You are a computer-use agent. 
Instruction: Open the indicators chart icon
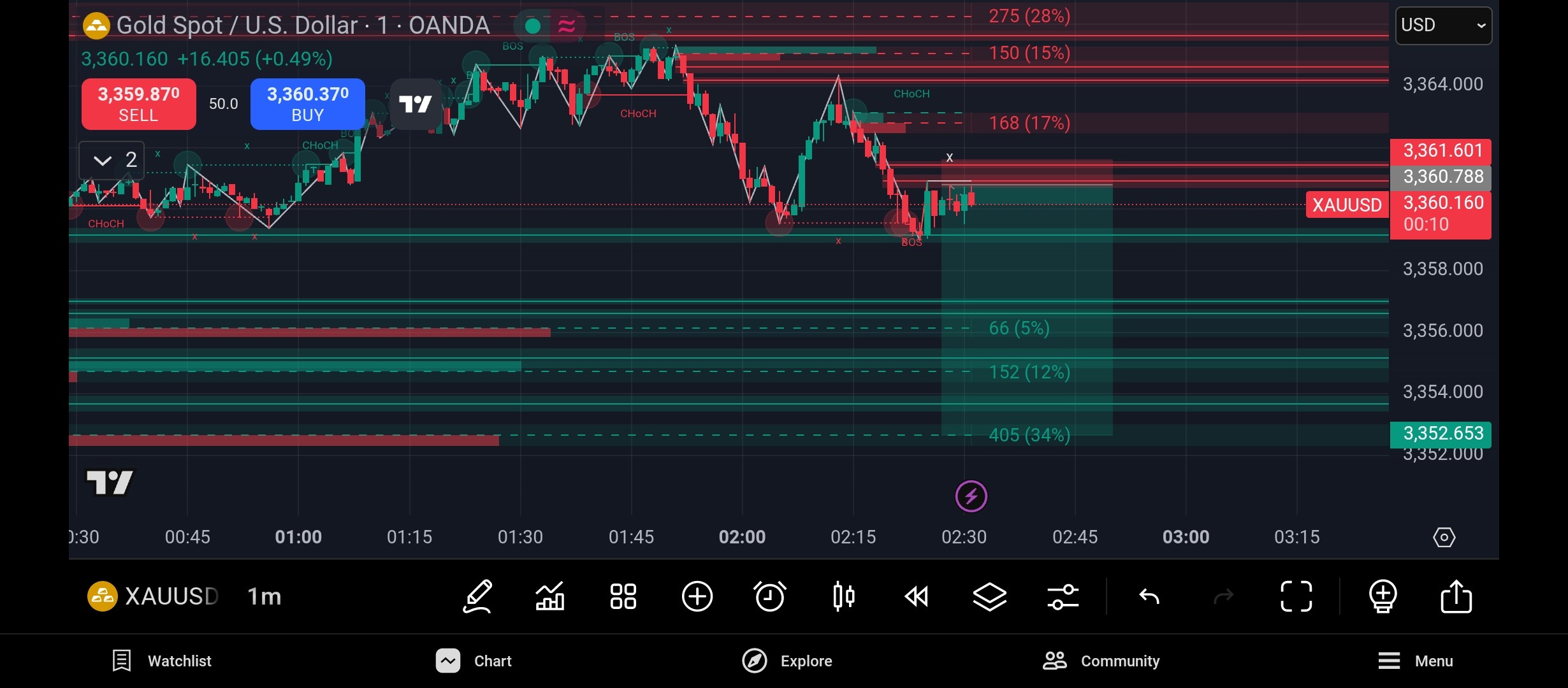[x=550, y=597]
